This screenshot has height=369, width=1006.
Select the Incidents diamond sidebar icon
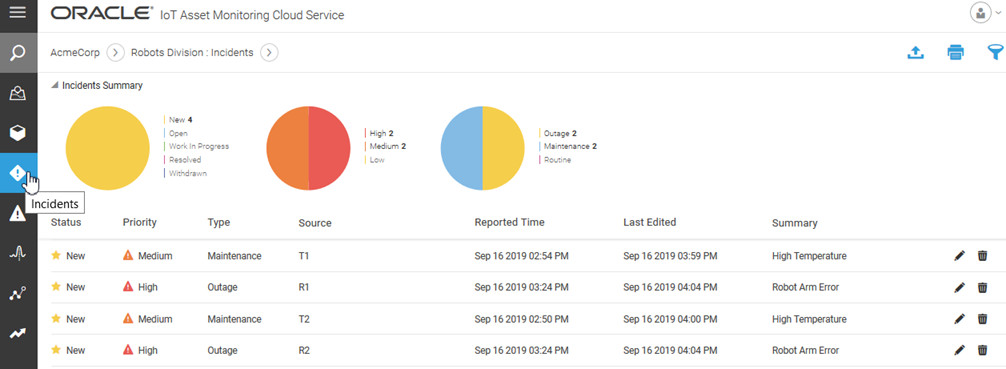(19, 173)
